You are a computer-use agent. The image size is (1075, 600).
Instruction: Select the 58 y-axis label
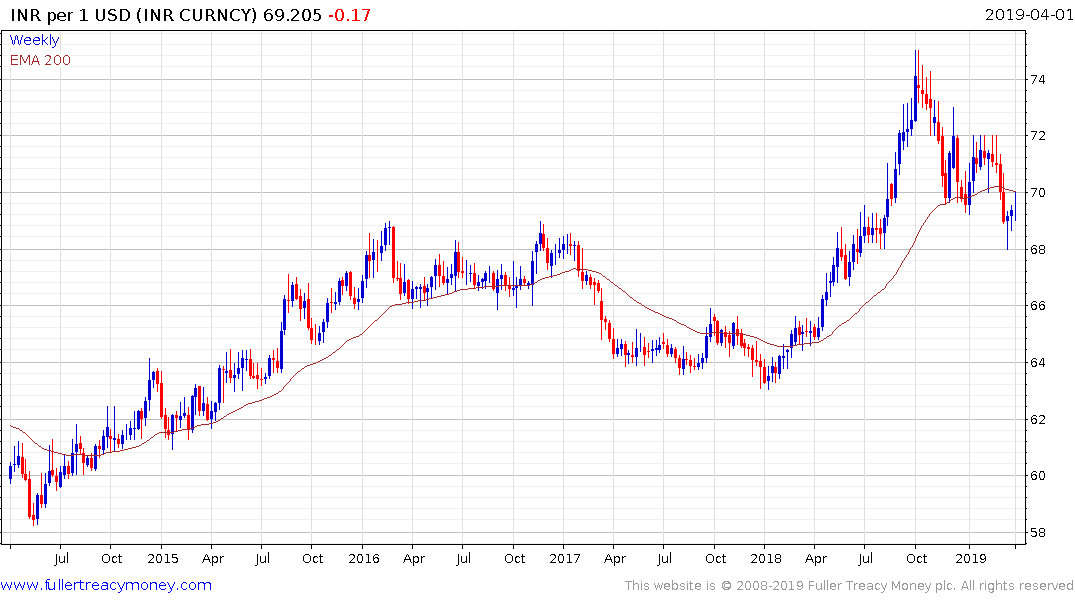1037,533
